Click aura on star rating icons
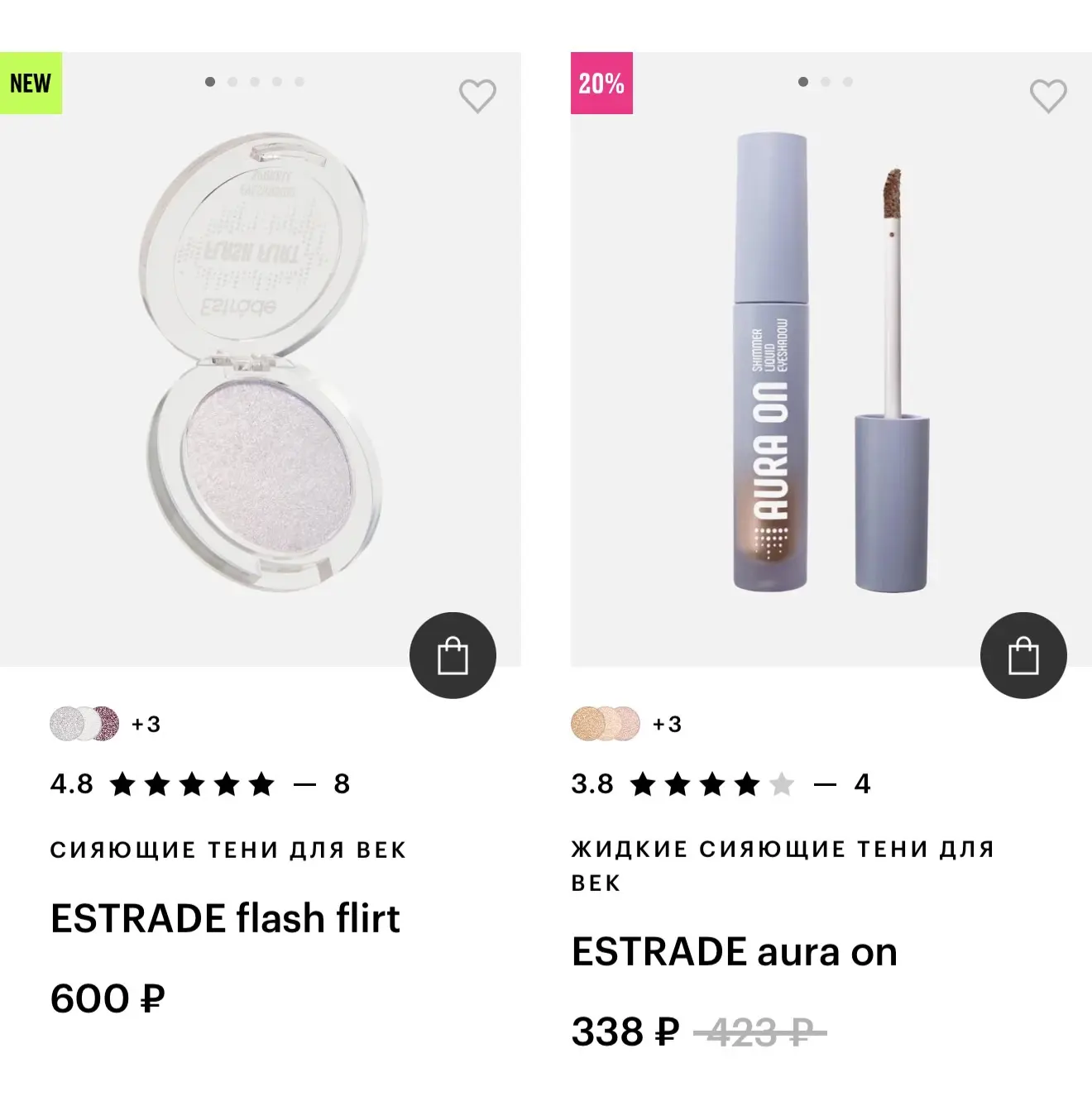Image resolution: width=1092 pixels, height=1111 pixels. [x=712, y=783]
